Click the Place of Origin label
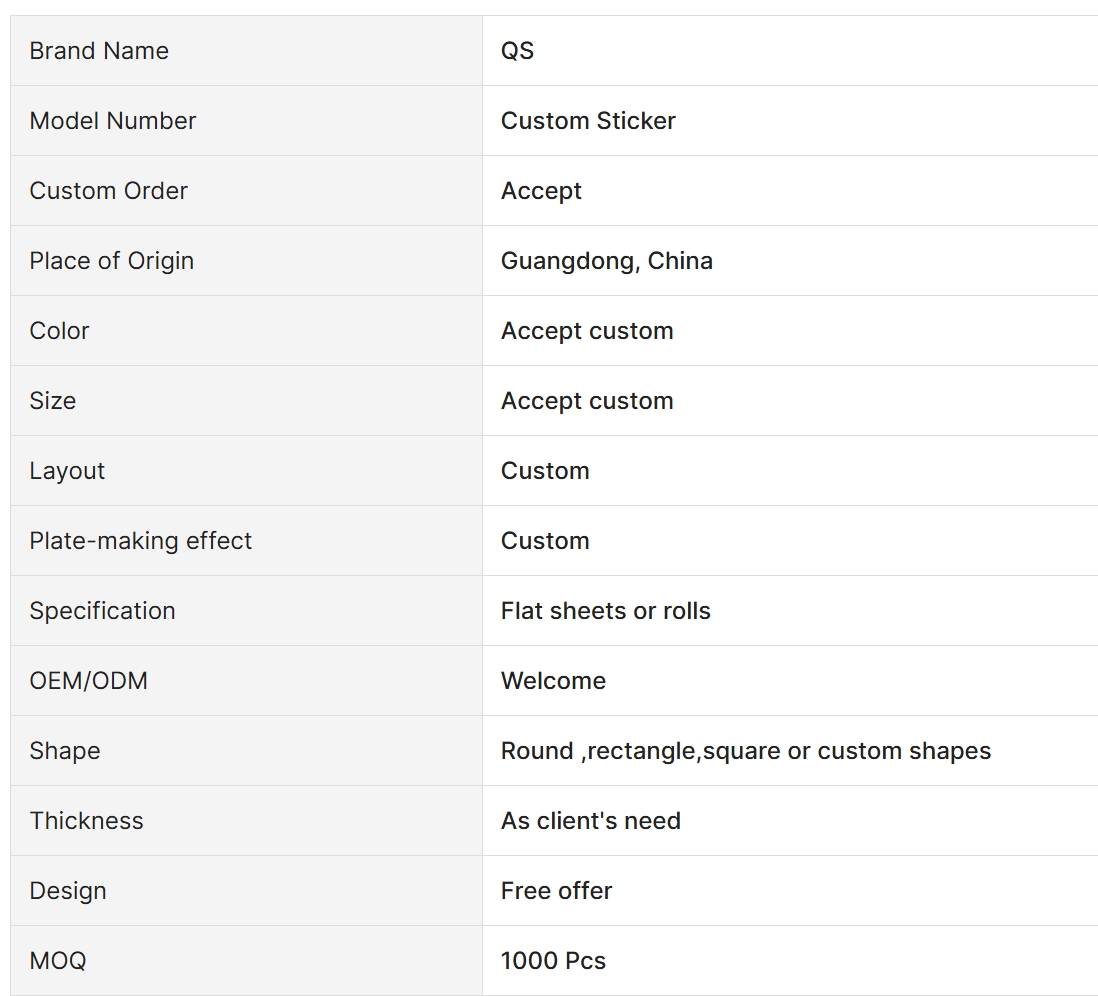 111,261
